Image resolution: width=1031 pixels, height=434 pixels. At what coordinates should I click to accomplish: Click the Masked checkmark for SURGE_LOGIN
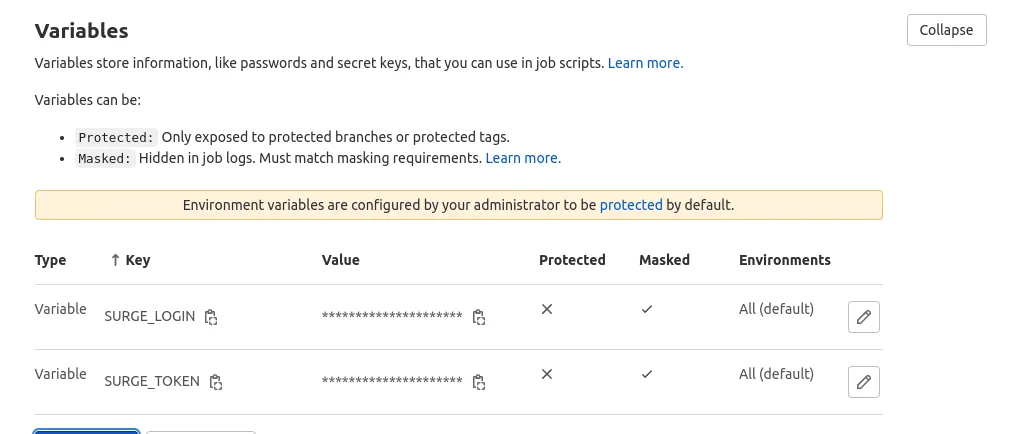click(647, 309)
